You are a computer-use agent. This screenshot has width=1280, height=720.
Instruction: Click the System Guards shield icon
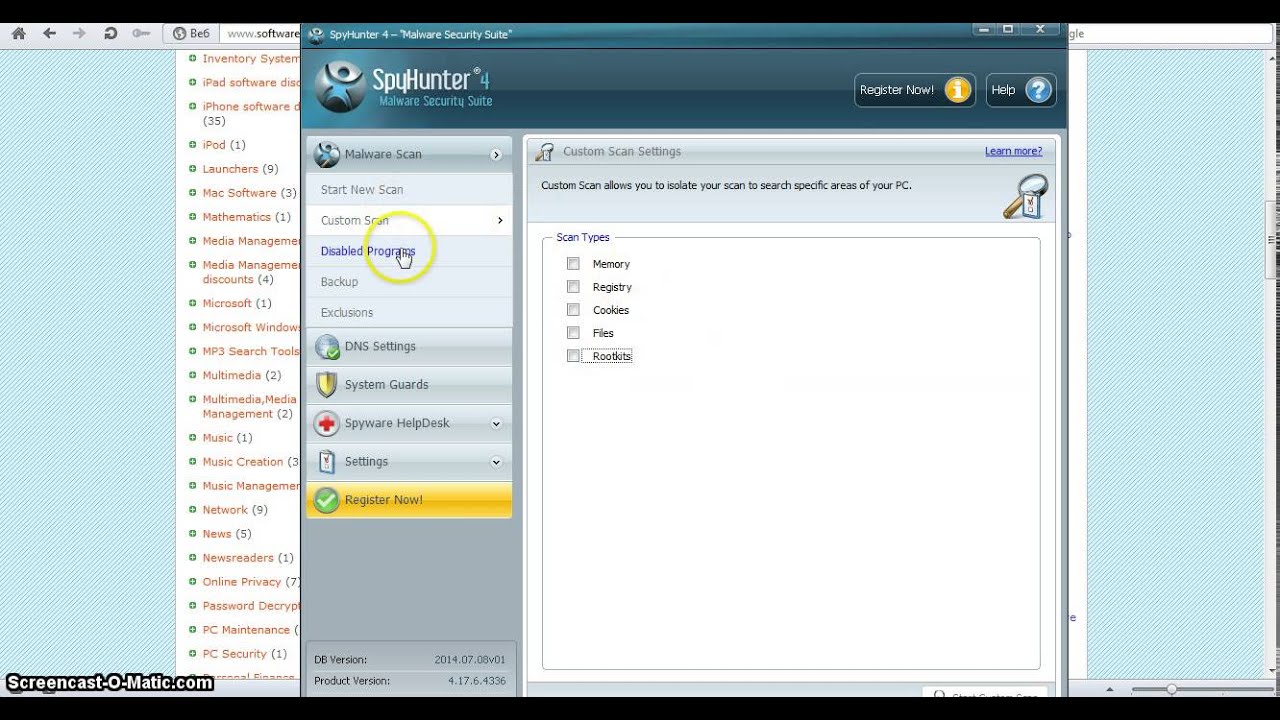point(327,385)
